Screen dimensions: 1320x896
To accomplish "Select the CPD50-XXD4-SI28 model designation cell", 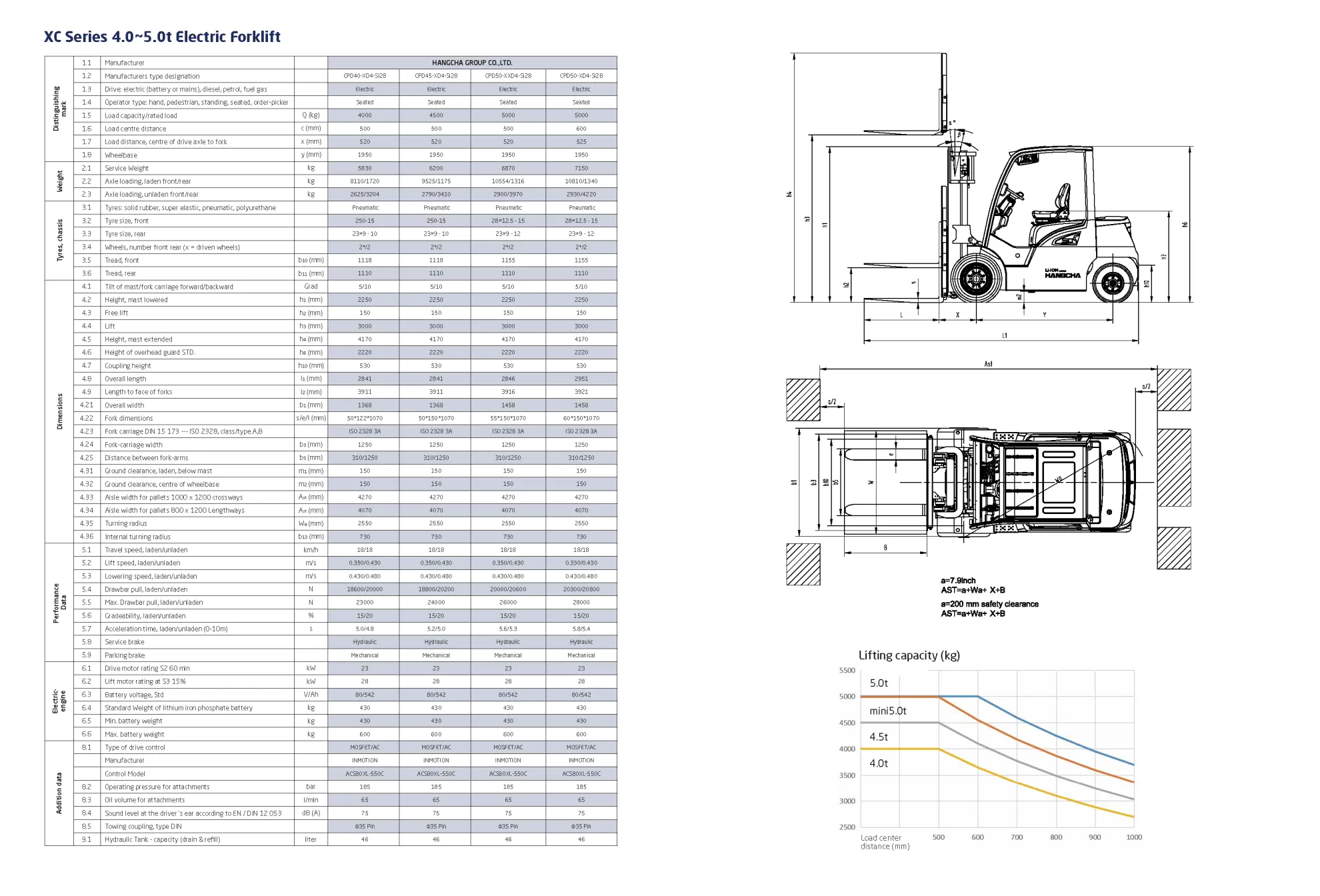I will point(508,76).
